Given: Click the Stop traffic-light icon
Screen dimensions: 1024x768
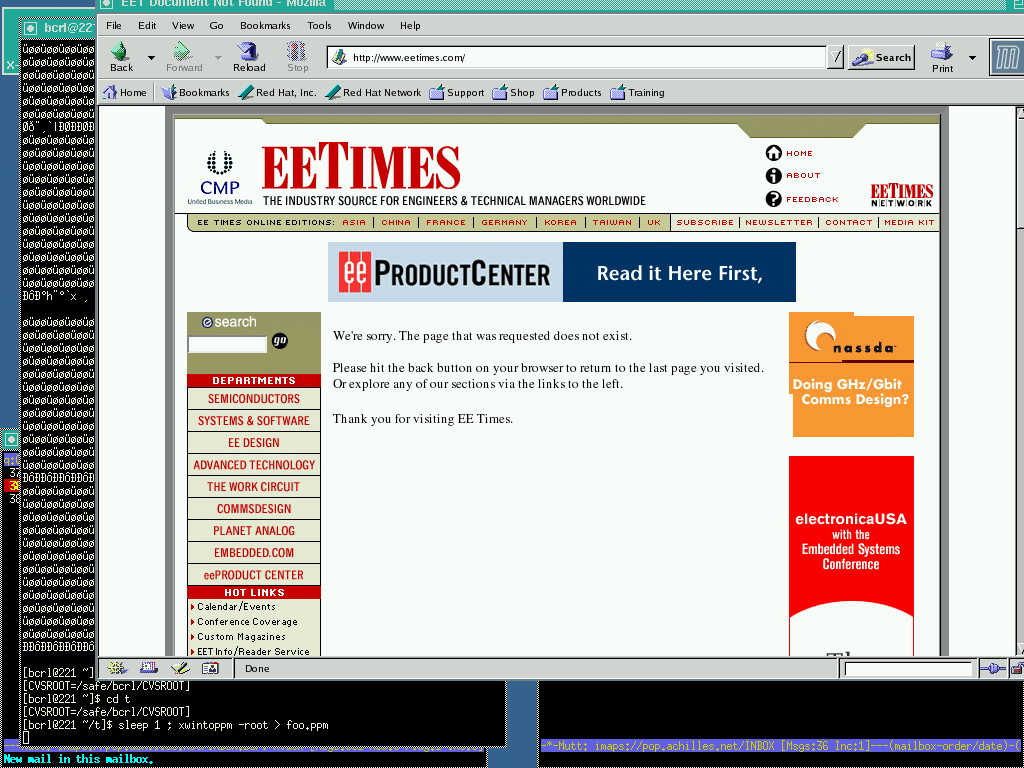Looking at the screenshot, I should click(297, 52).
